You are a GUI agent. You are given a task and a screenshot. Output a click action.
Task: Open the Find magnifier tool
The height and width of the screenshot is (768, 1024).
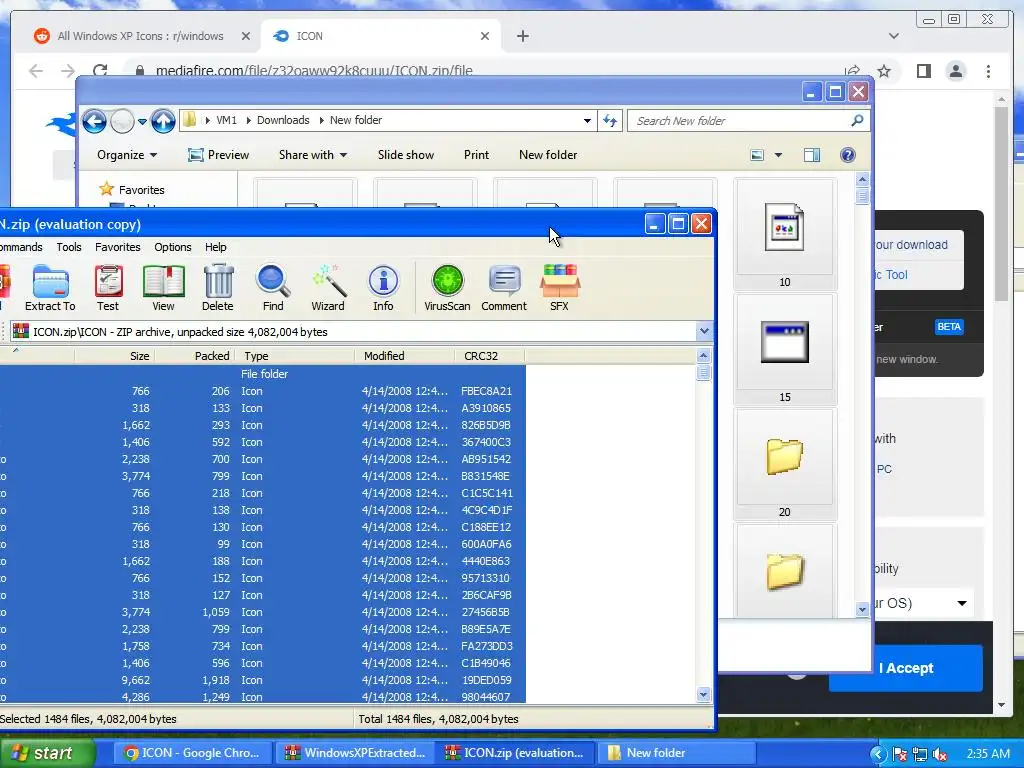coord(273,287)
